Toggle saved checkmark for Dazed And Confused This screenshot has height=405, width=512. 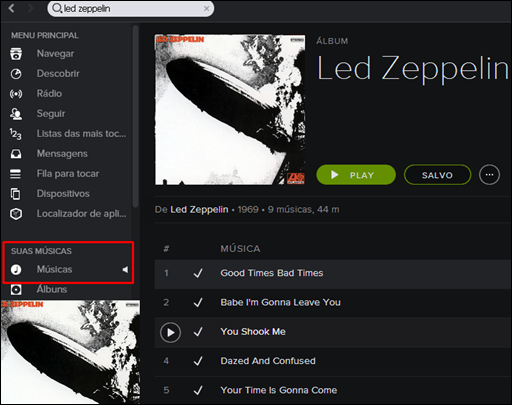[x=198, y=361]
